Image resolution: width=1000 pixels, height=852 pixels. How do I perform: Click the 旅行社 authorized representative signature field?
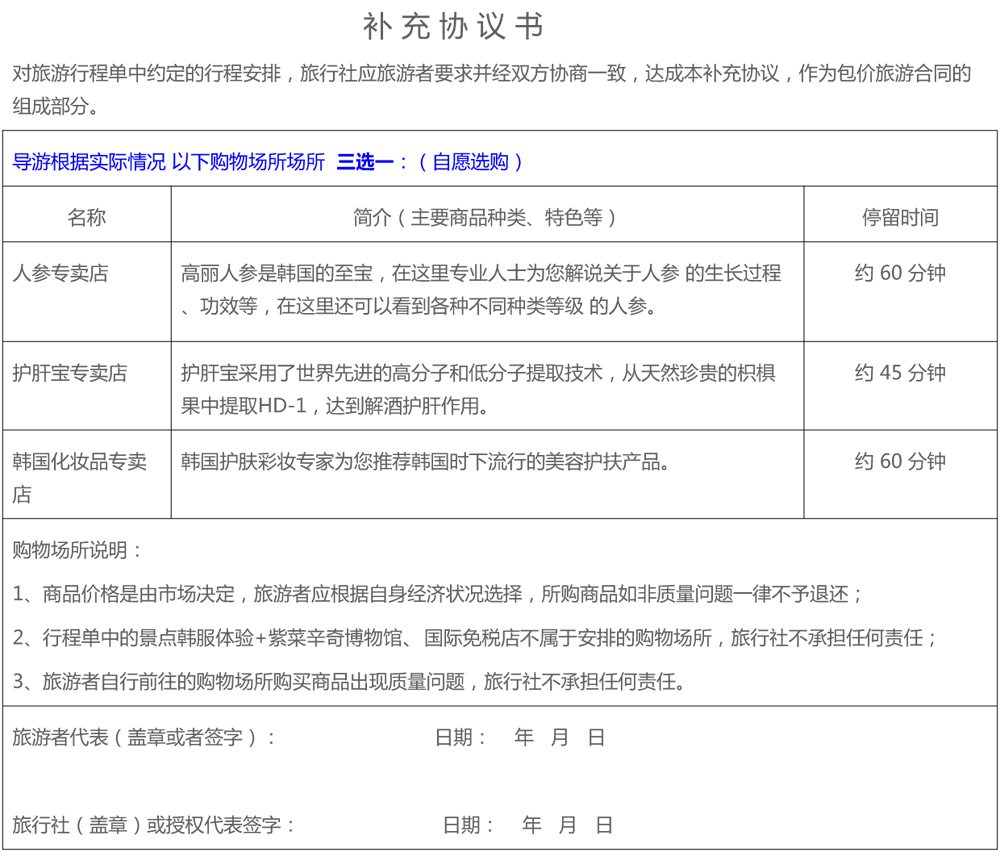[x=154, y=825]
